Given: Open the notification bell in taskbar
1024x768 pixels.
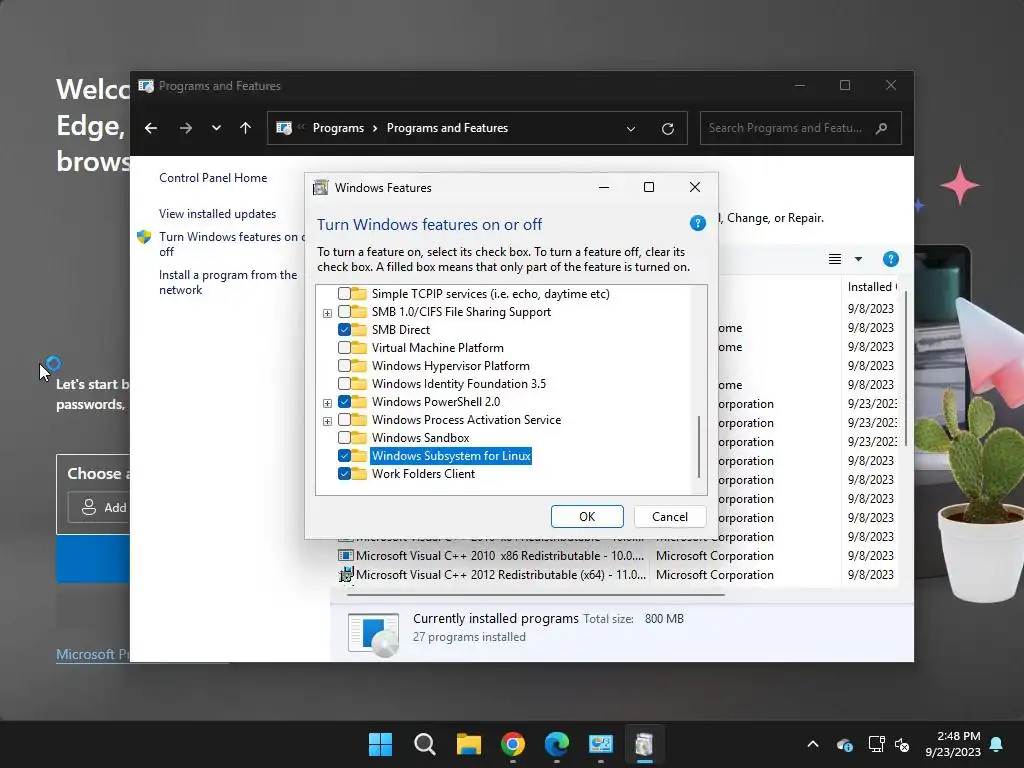Looking at the screenshot, I should coord(997,744).
